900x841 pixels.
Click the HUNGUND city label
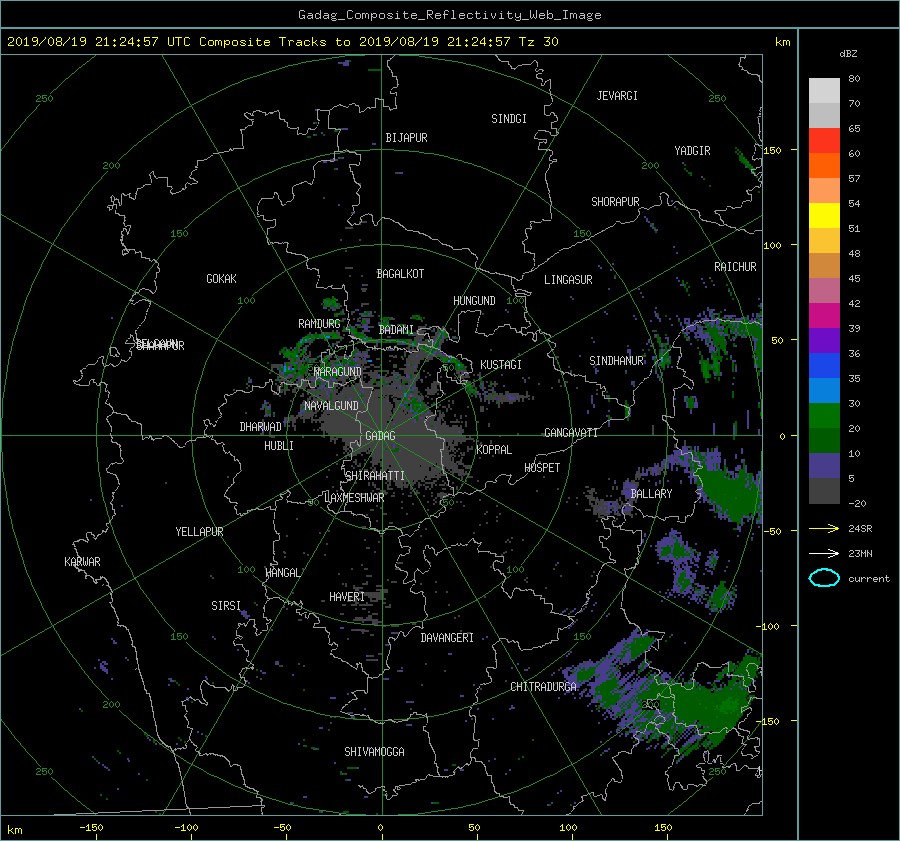[474, 301]
